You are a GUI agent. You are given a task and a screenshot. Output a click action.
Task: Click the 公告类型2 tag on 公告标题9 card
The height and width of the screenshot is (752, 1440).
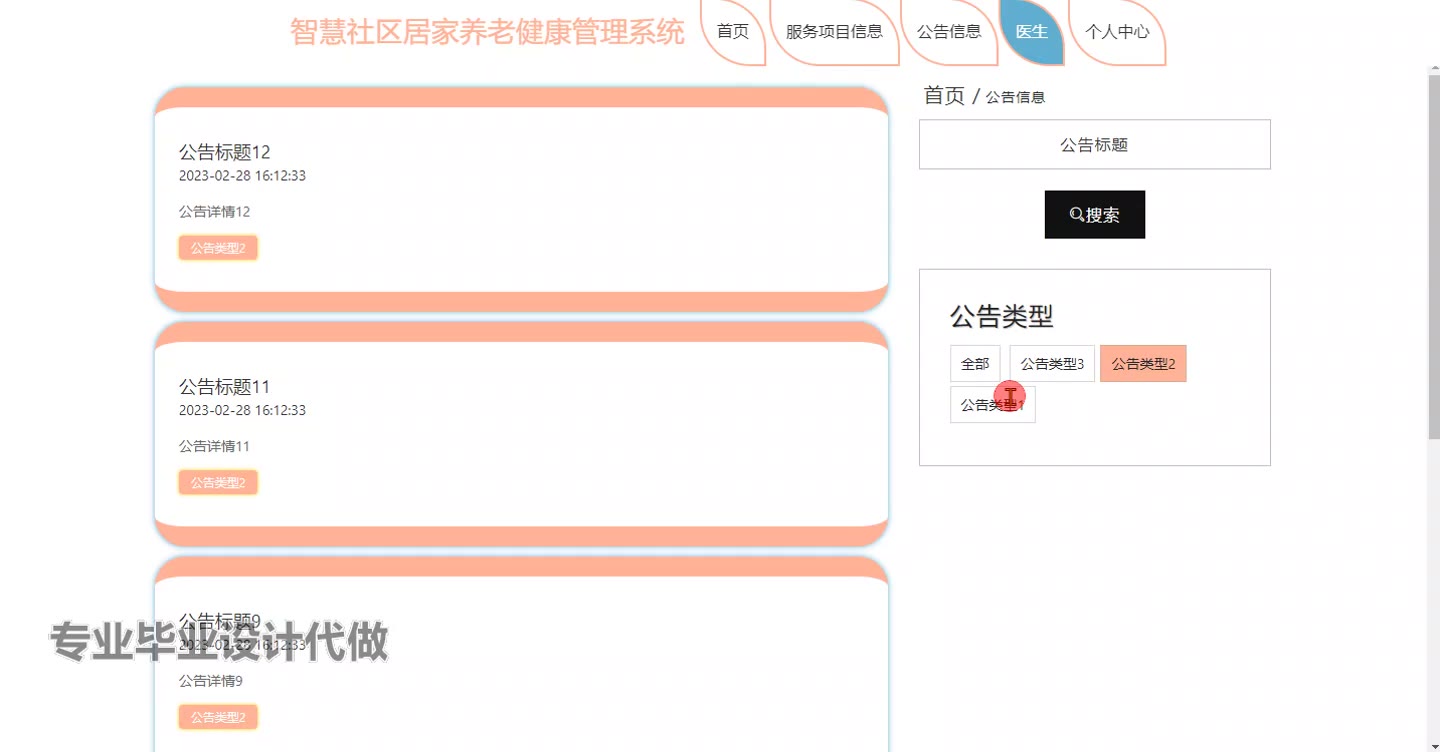click(218, 717)
